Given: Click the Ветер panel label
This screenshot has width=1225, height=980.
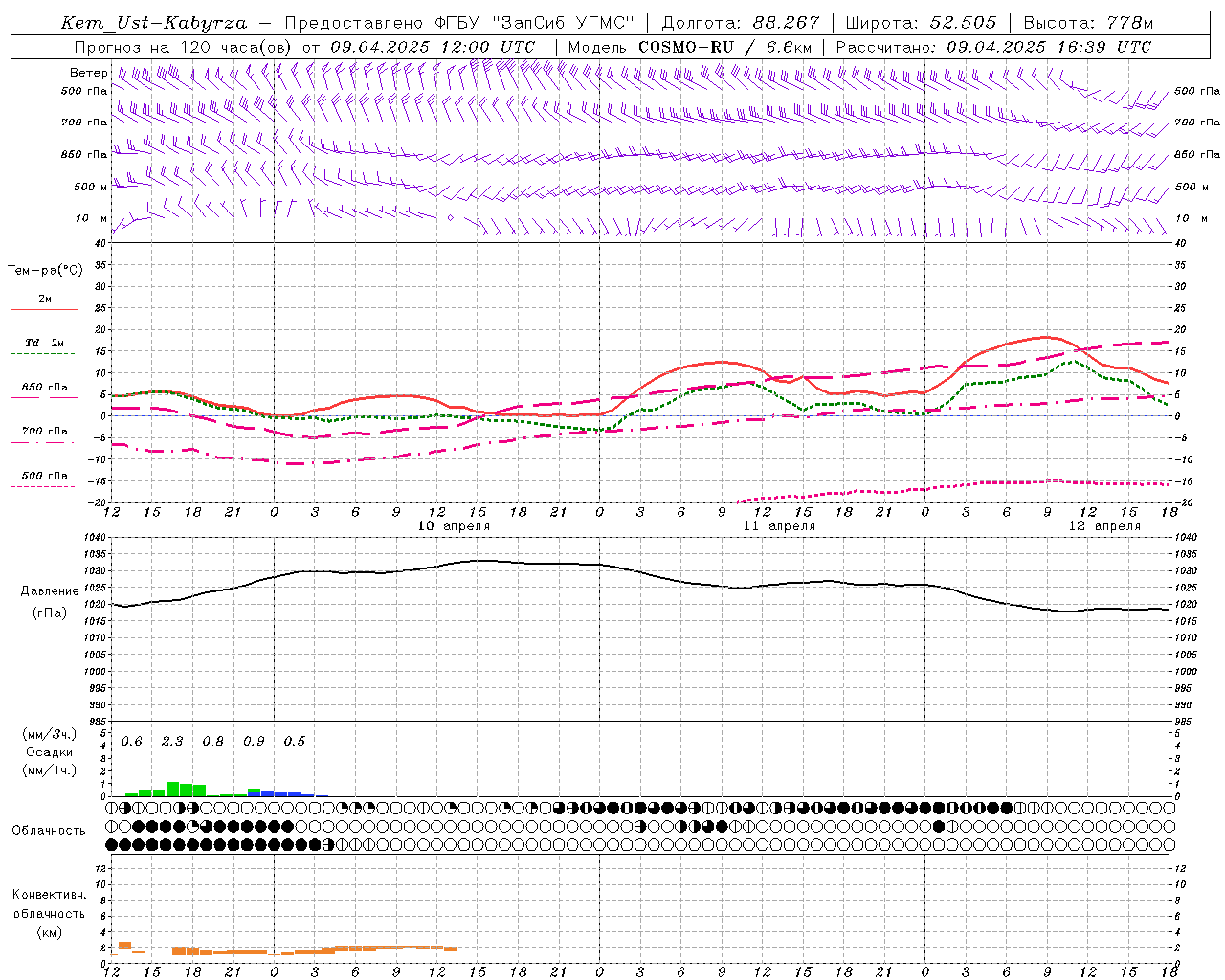Looking at the screenshot, I should (x=88, y=73).
